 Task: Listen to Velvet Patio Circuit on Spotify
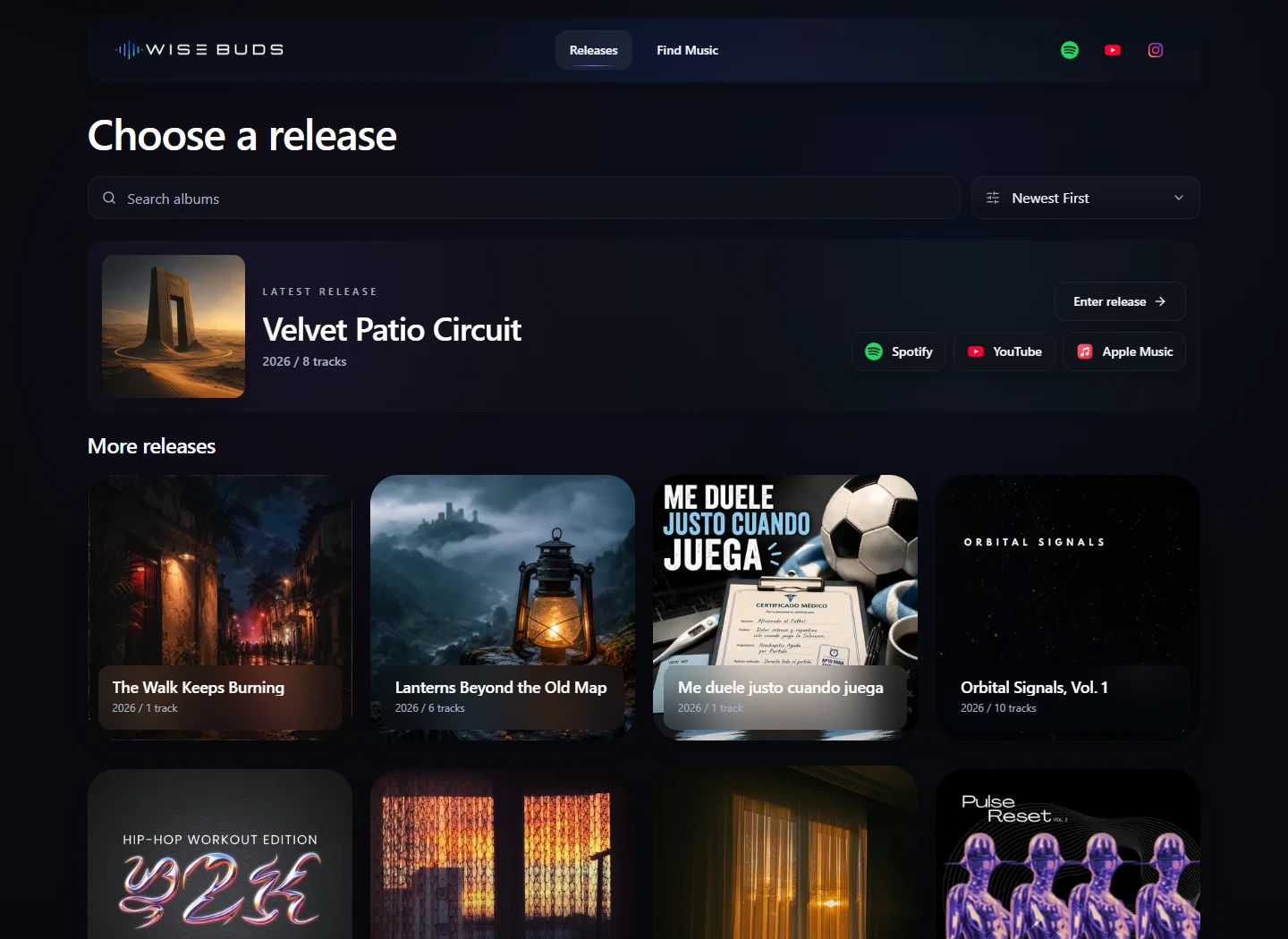point(899,351)
